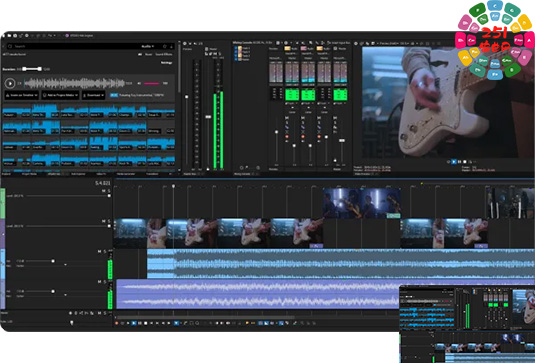Image resolution: width=535 pixels, height=363 pixels.
Task: Select the Zoom Edit tool
Action: [x=197, y=323]
